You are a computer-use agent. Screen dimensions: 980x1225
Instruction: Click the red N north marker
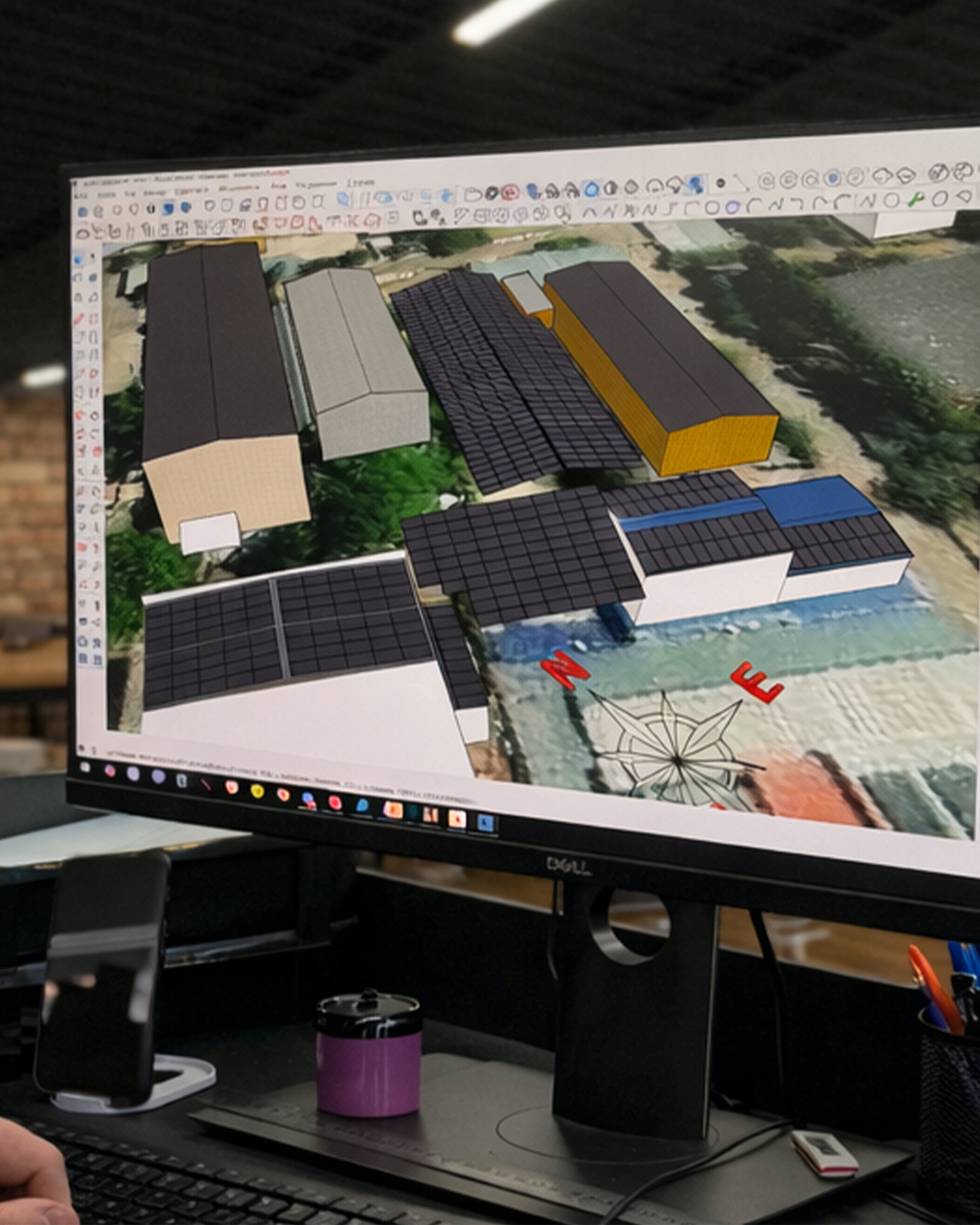[x=565, y=671]
